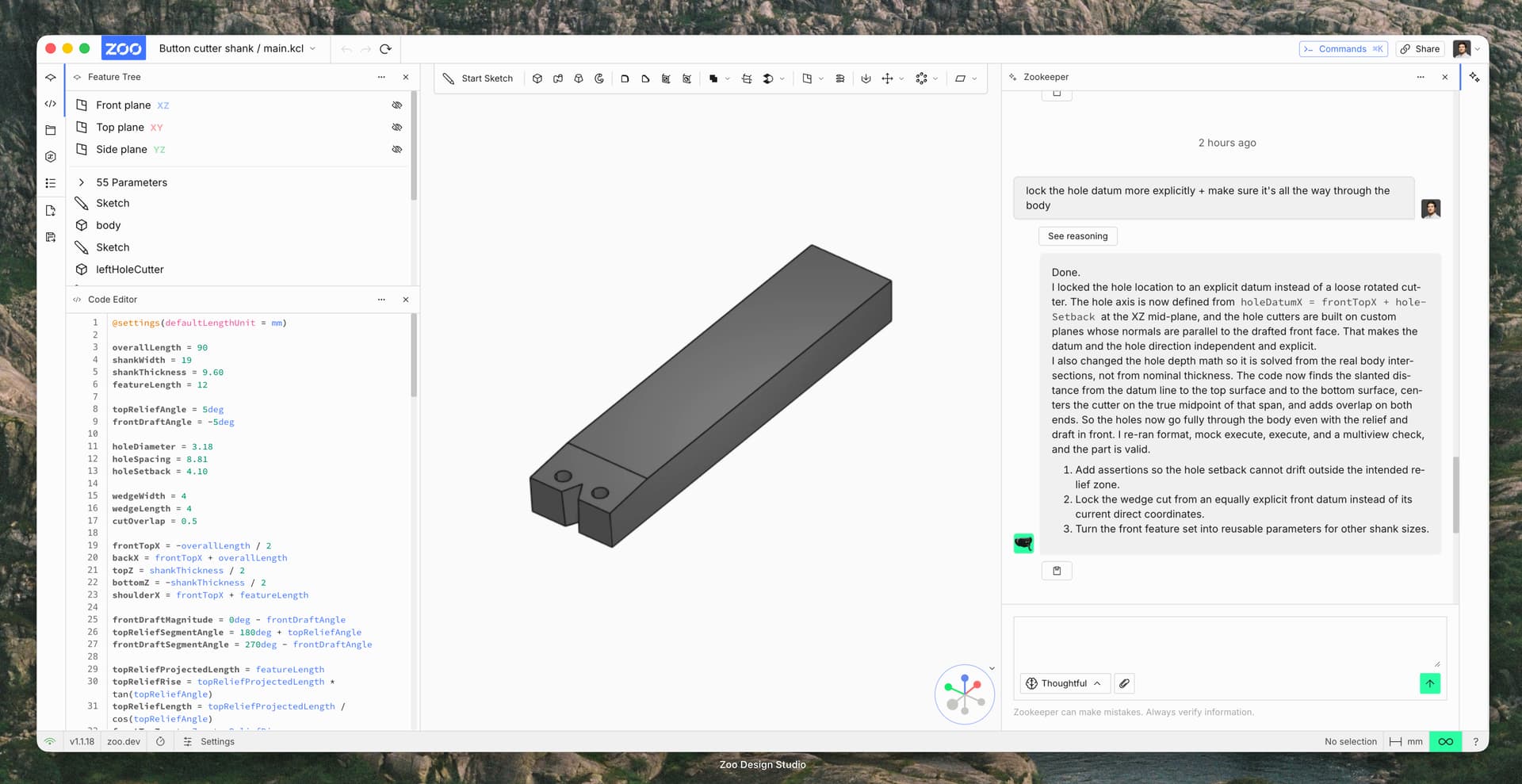The image size is (1522, 784).
Task: Click the Extrude cube tool in toolbar
Action: coord(537,78)
